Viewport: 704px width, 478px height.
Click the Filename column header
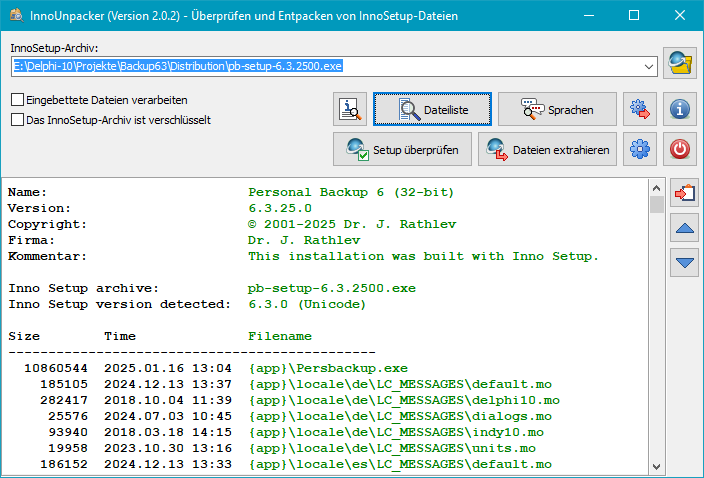coord(280,336)
